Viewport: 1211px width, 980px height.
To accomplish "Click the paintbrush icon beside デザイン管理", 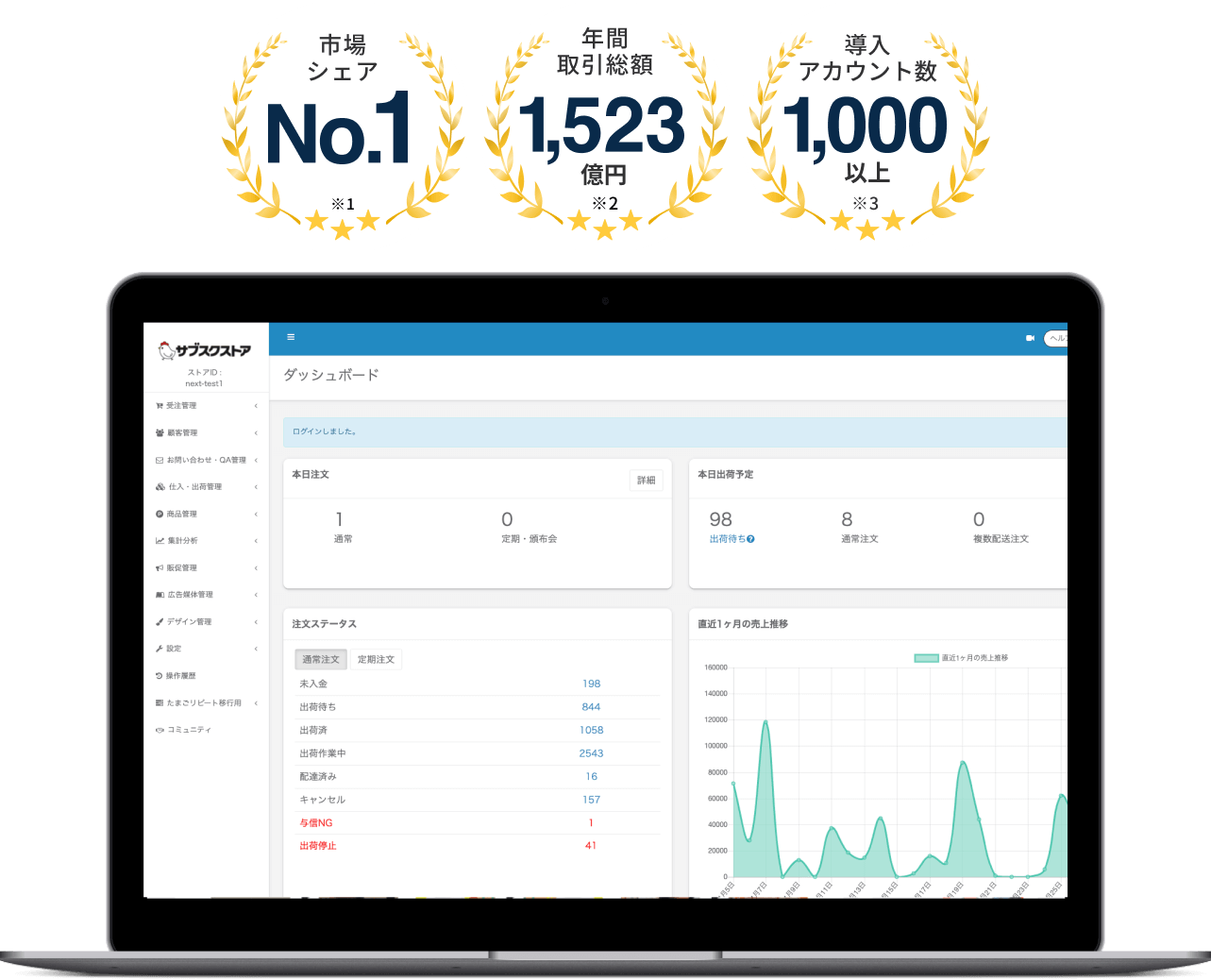I will (x=160, y=622).
